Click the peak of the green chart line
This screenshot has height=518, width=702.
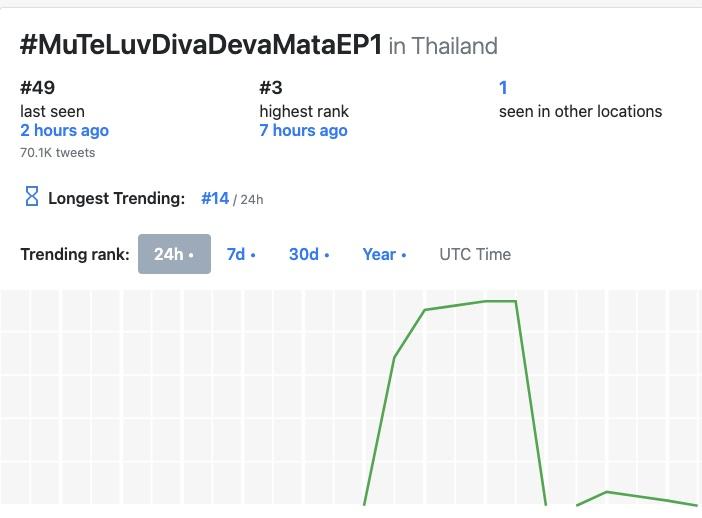(x=501, y=301)
